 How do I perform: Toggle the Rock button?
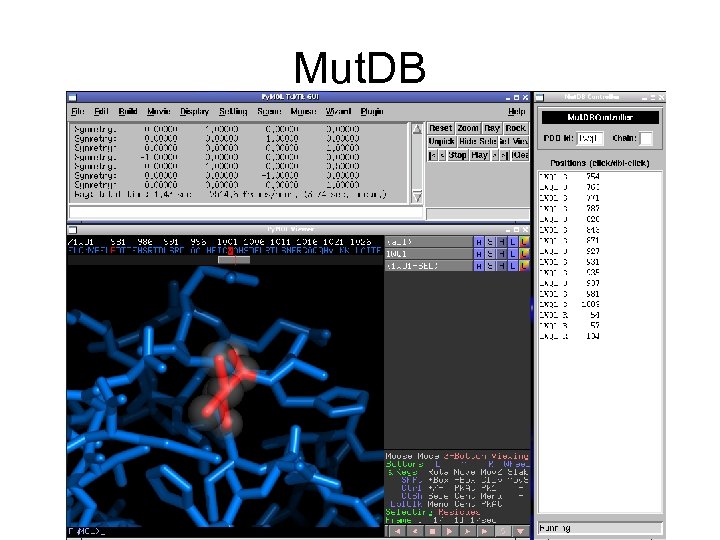click(x=516, y=128)
